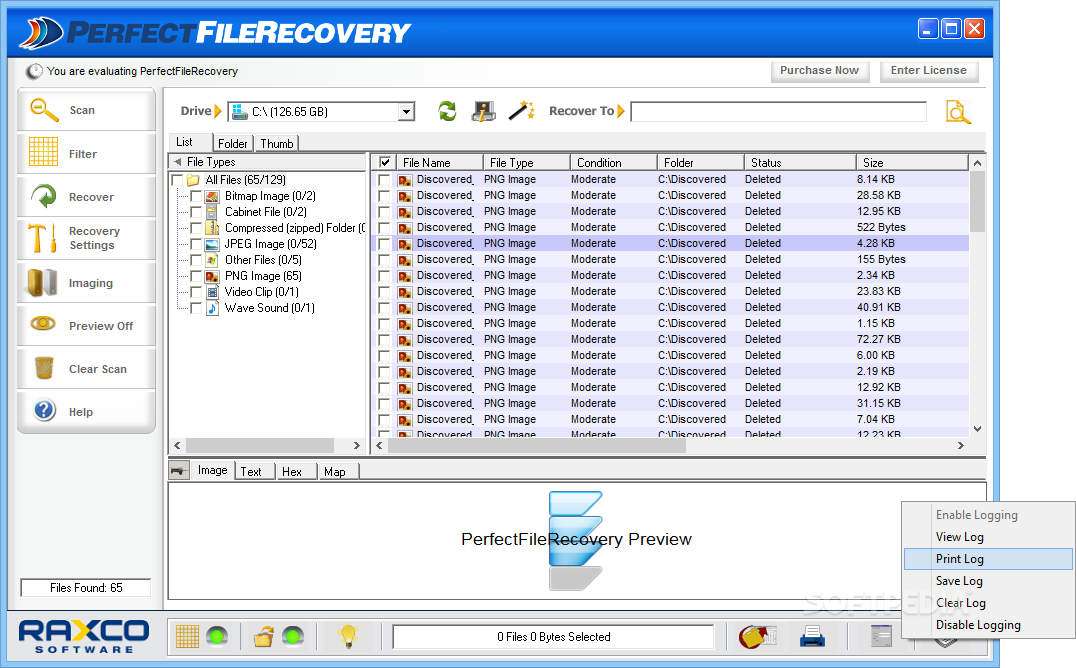Select Disable Logging menu entry
This screenshot has width=1076, height=668.
pyautogui.click(x=988, y=625)
